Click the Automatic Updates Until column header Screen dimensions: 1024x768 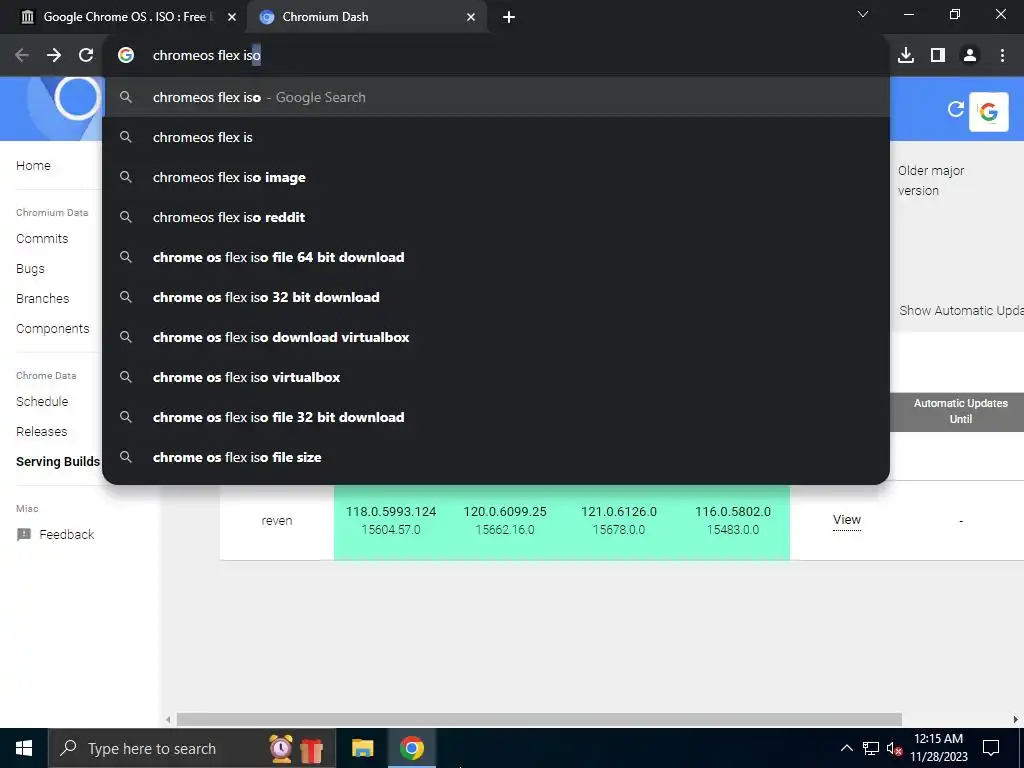960,411
